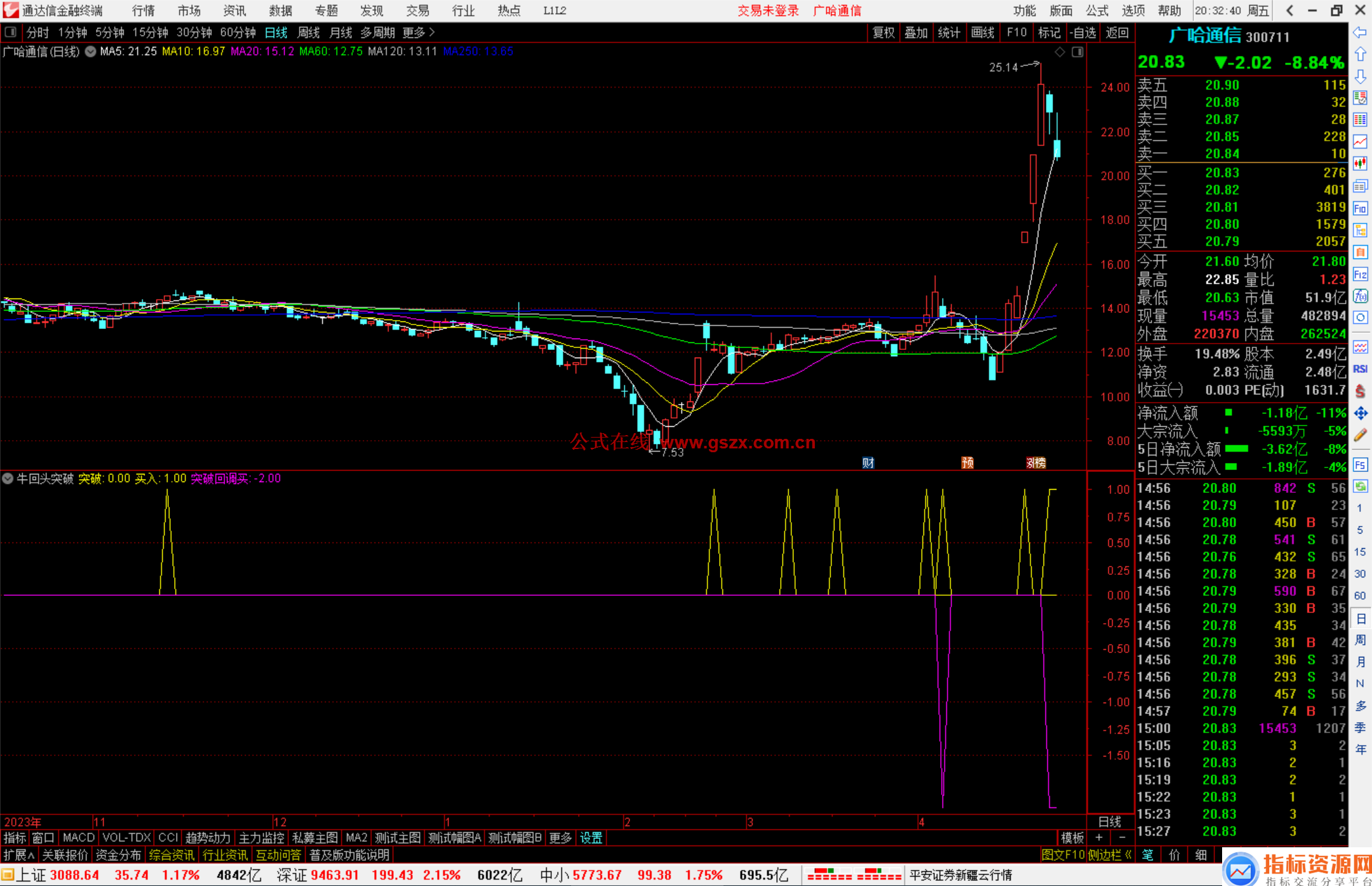Click the stacked windows news sidebar icon
The height and width of the screenshot is (886, 1372).
pyautogui.click(x=1360, y=186)
